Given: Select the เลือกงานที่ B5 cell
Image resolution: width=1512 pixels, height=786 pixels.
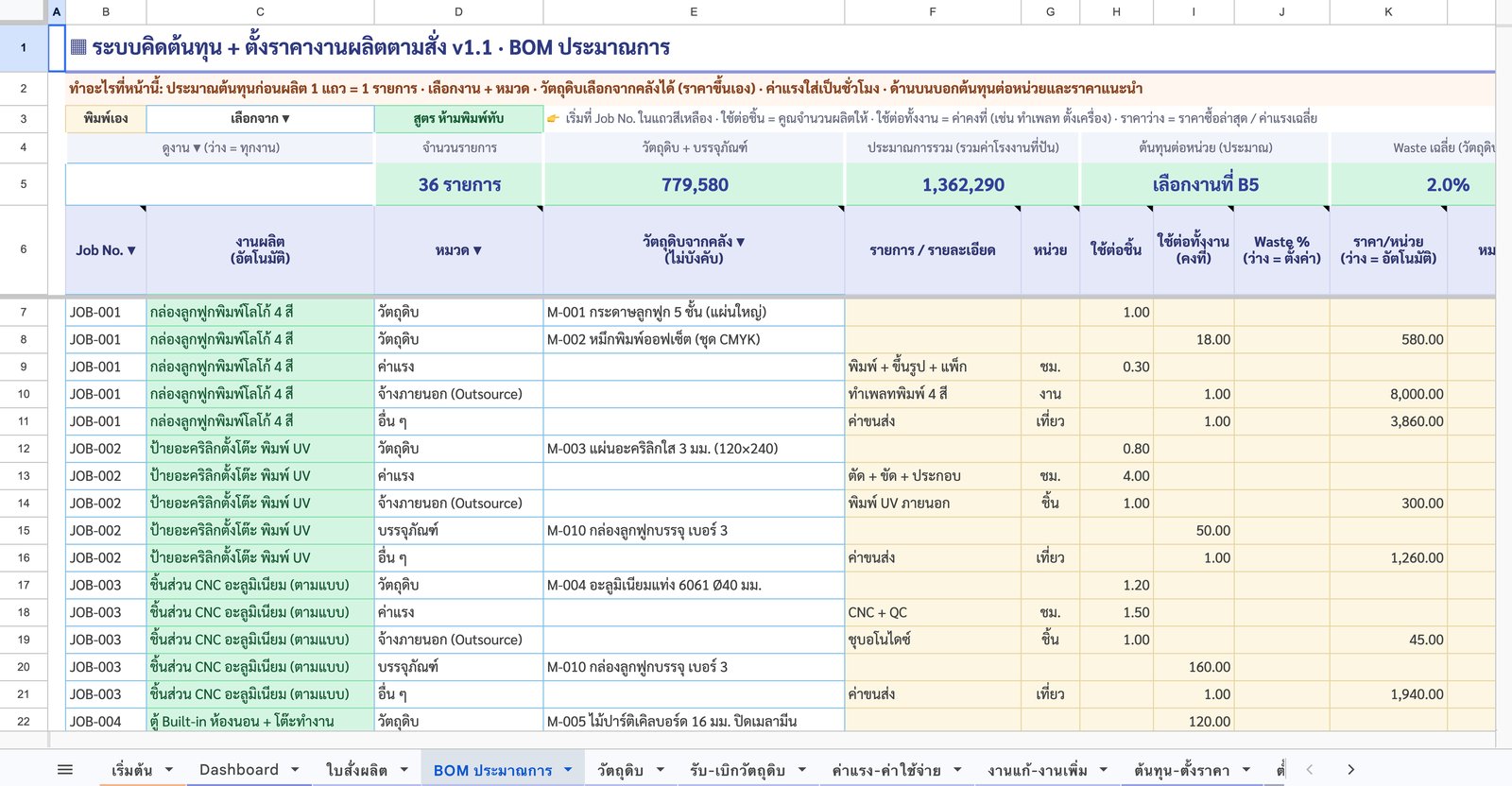Looking at the screenshot, I should (1205, 184).
